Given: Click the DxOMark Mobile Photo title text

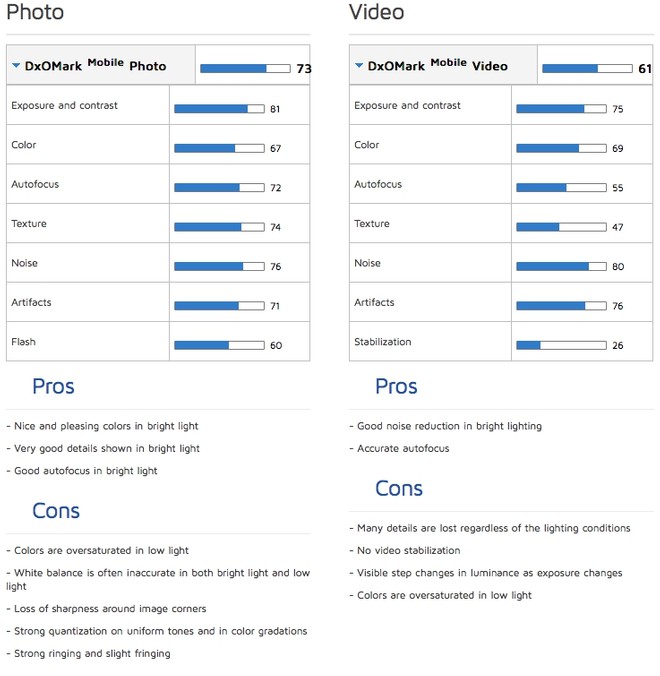Looking at the screenshot, I should [x=96, y=66].
